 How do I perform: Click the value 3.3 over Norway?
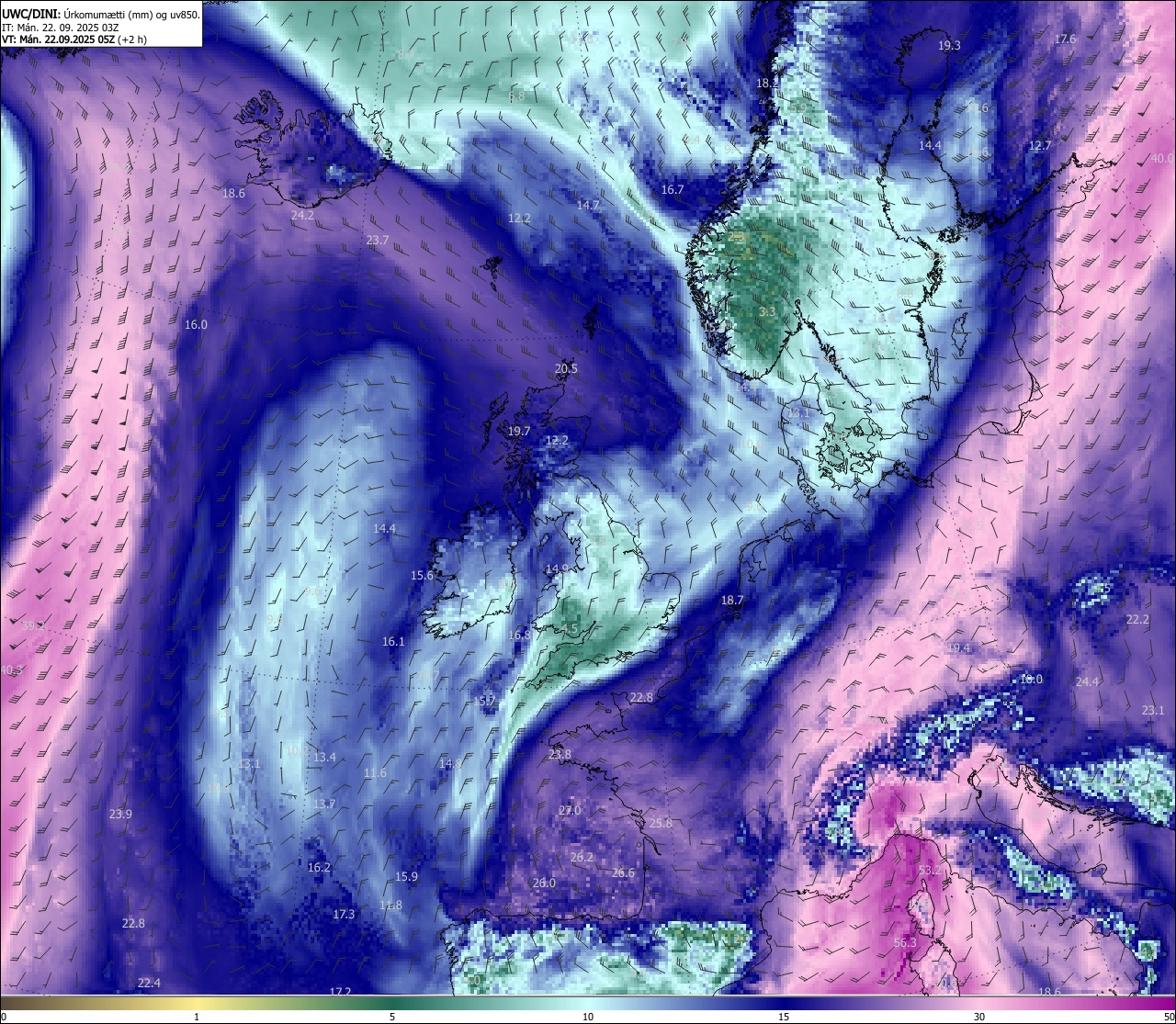pyautogui.click(x=767, y=312)
